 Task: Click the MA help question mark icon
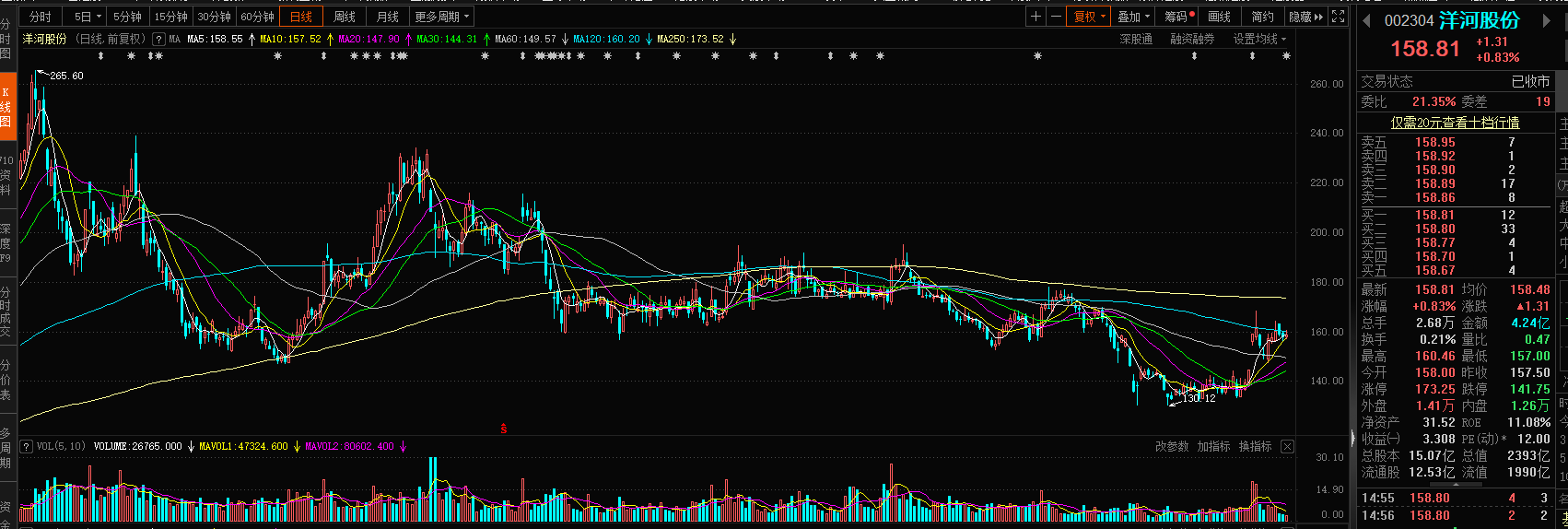tap(158, 39)
